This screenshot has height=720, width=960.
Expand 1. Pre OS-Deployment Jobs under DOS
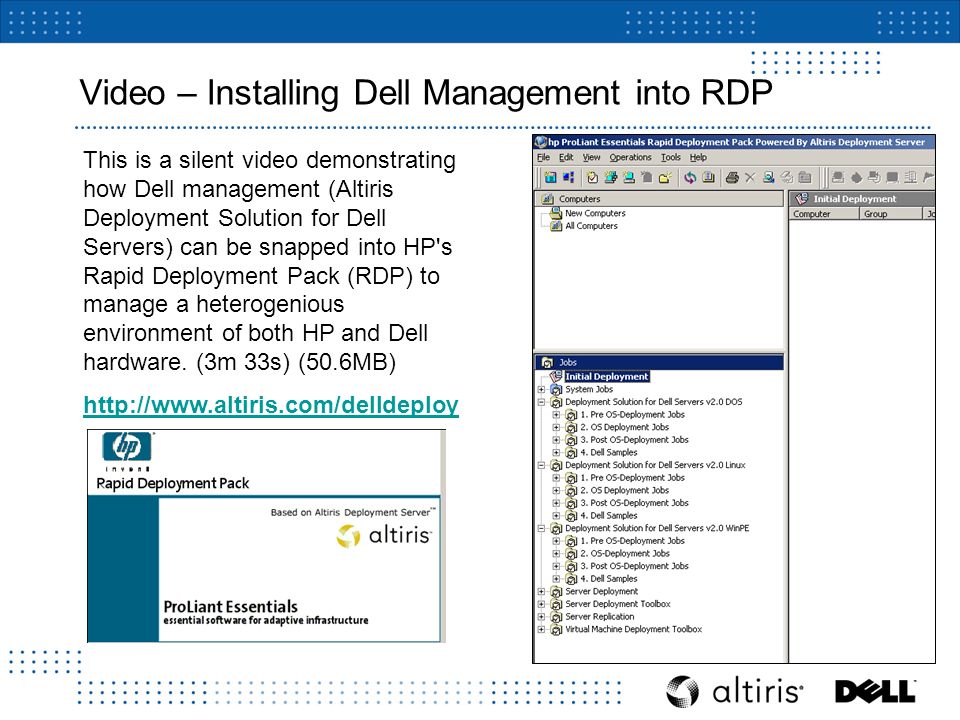pyautogui.click(x=556, y=414)
